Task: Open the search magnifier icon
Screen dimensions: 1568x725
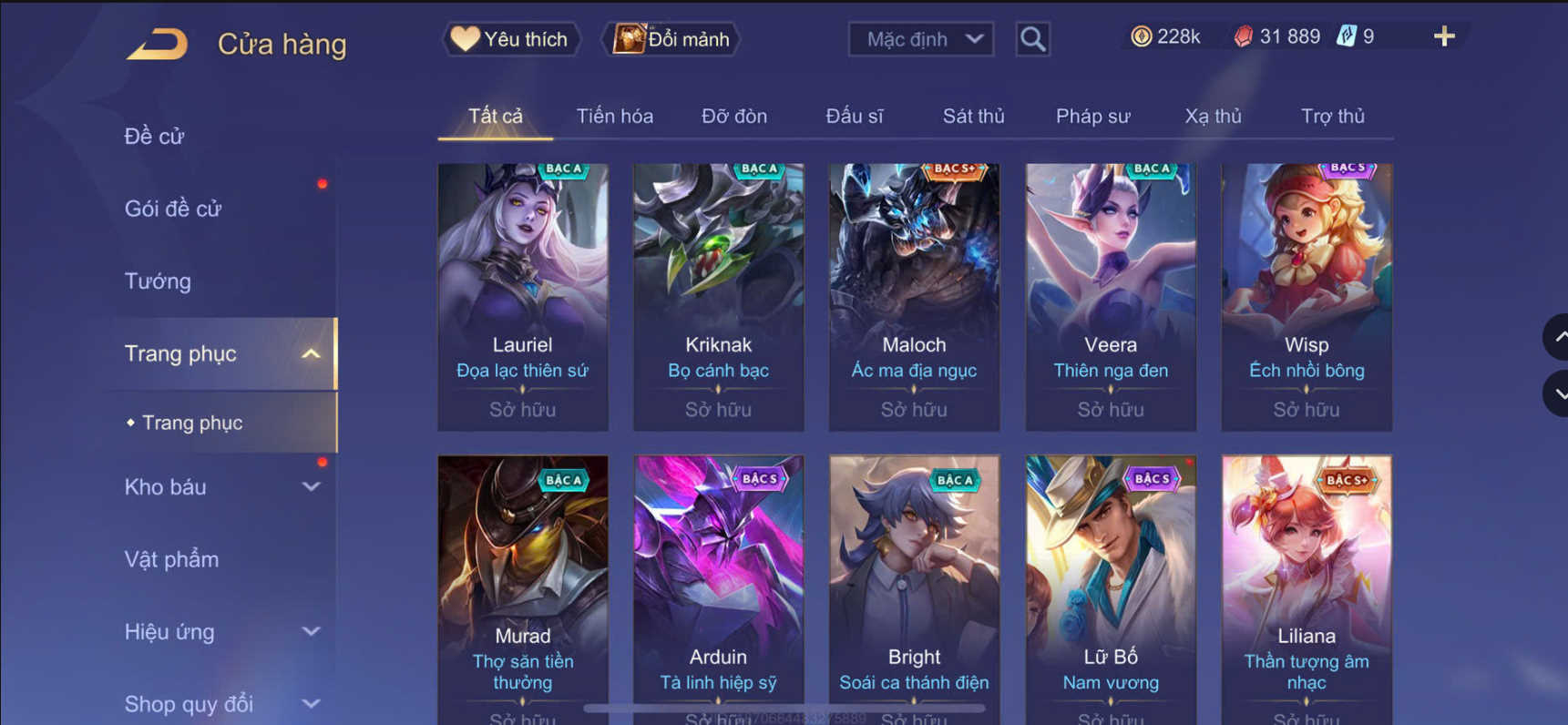Action: (x=1032, y=39)
